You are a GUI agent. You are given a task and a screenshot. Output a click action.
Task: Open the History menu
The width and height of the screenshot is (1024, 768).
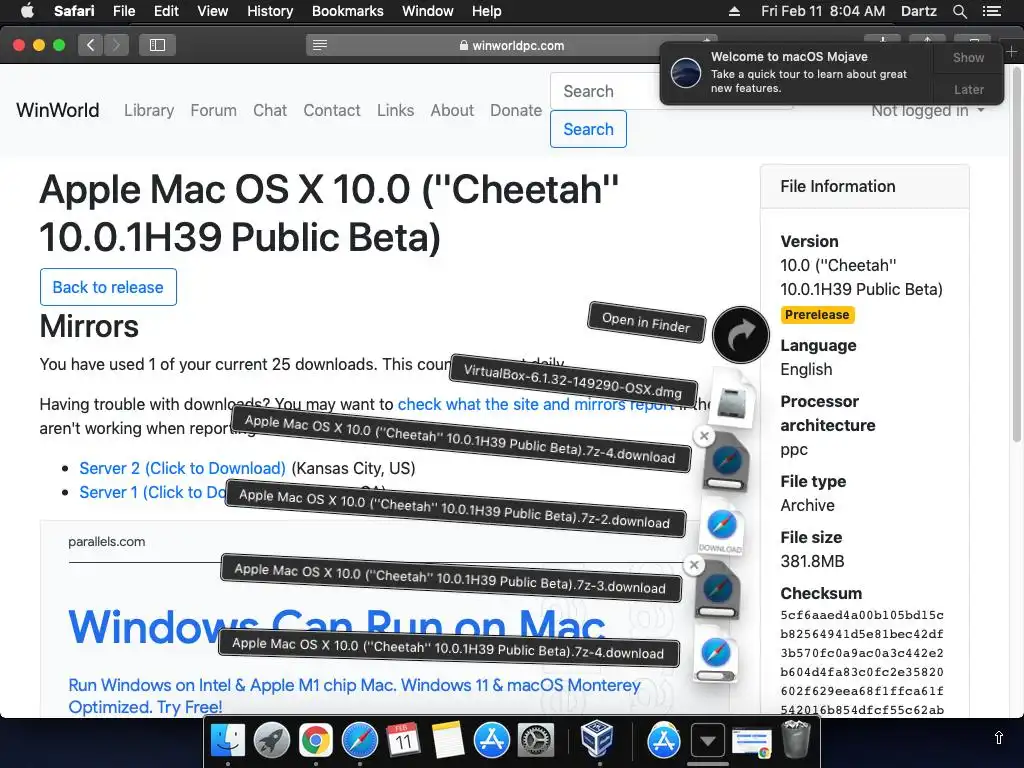270,11
